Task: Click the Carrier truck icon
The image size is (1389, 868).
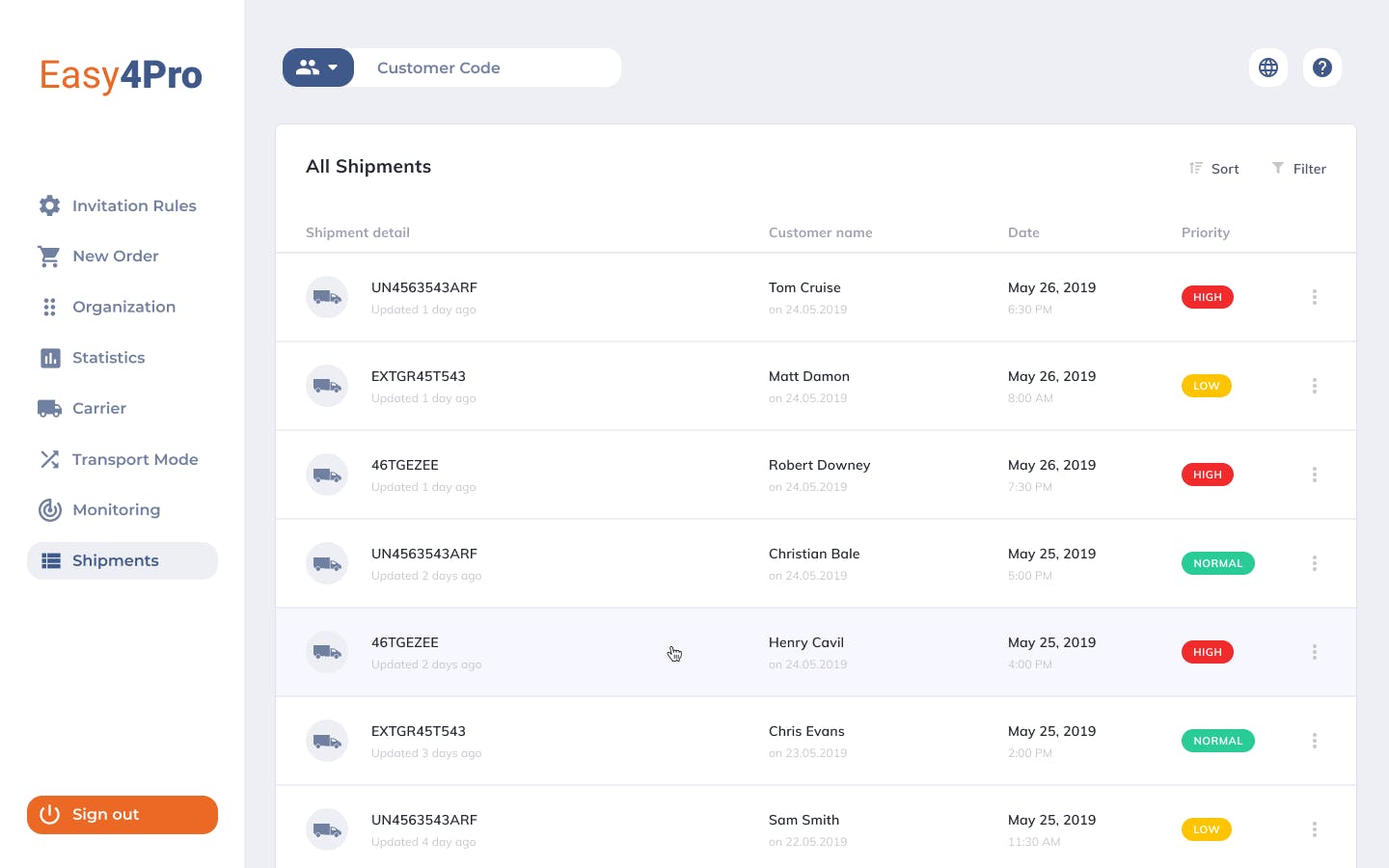Action: click(50, 408)
